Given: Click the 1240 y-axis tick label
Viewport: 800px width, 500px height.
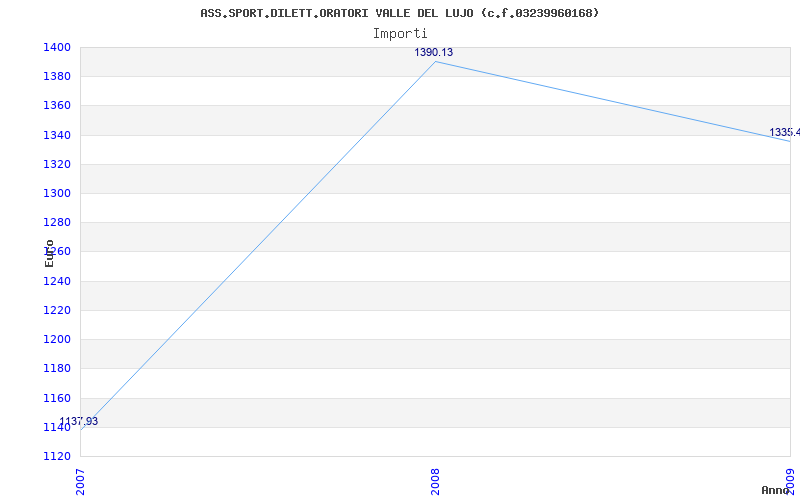Looking at the screenshot, I should click(x=56, y=281).
